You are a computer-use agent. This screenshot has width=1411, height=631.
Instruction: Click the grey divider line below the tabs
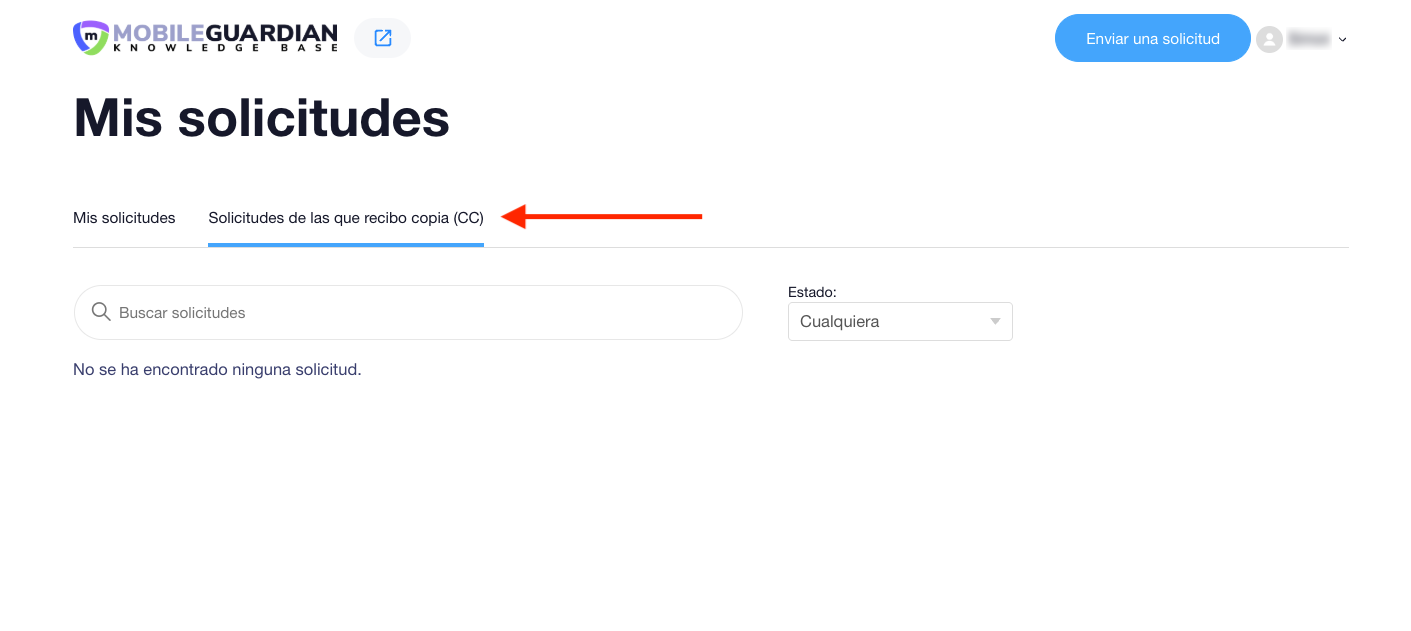point(900,247)
